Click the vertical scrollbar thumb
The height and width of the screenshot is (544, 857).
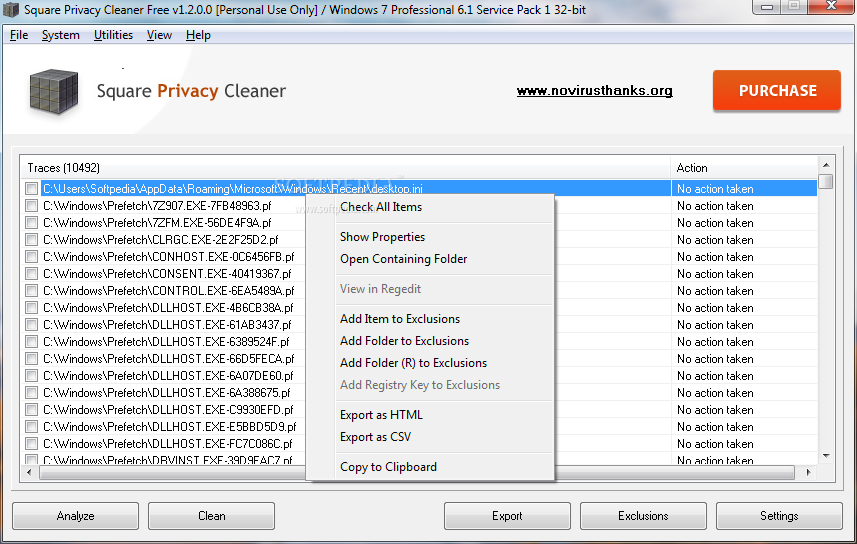pyautogui.click(x=826, y=181)
